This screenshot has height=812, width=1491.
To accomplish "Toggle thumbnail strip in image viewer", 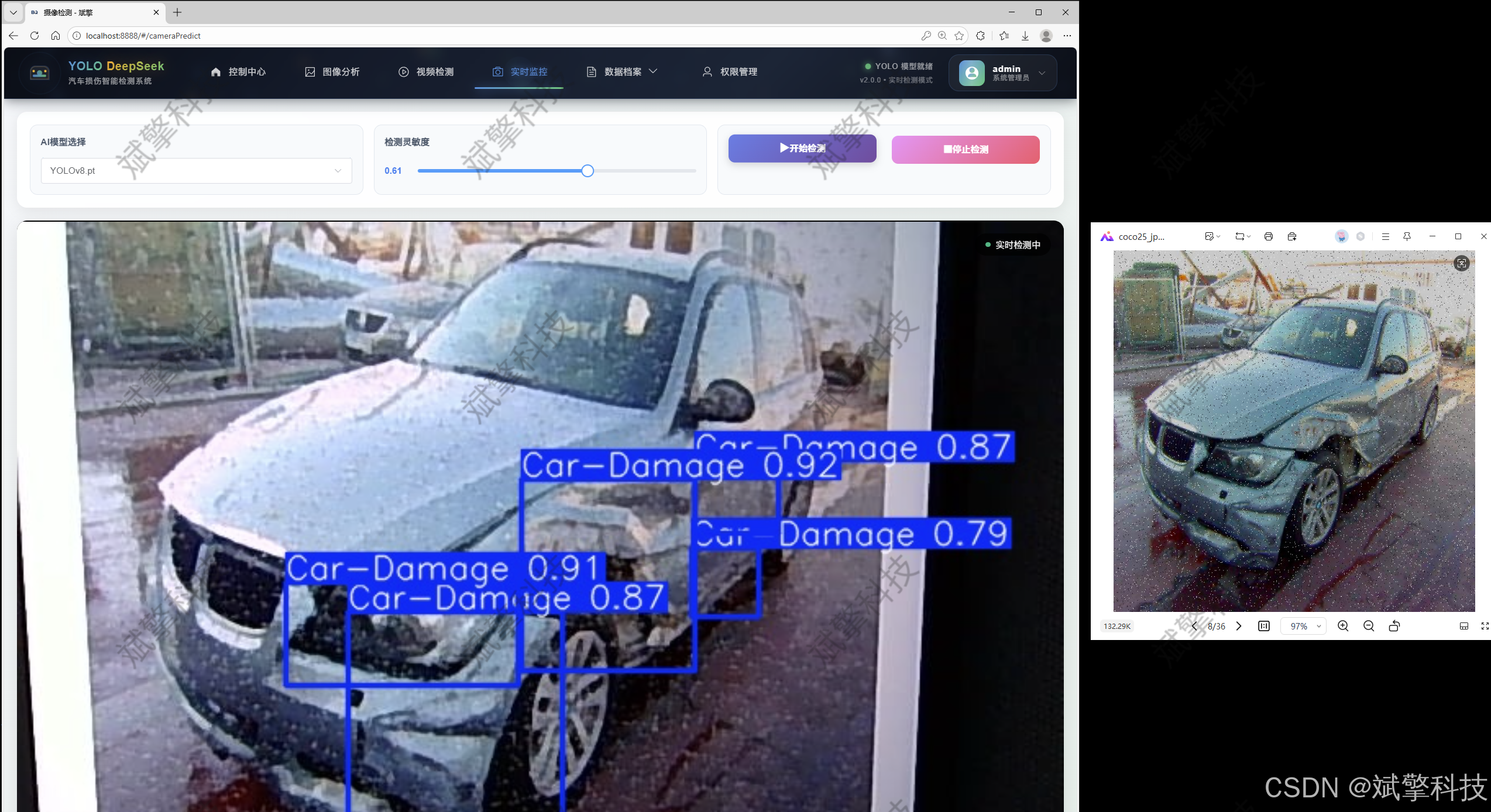I will pyautogui.click(x=1463, y=626).
